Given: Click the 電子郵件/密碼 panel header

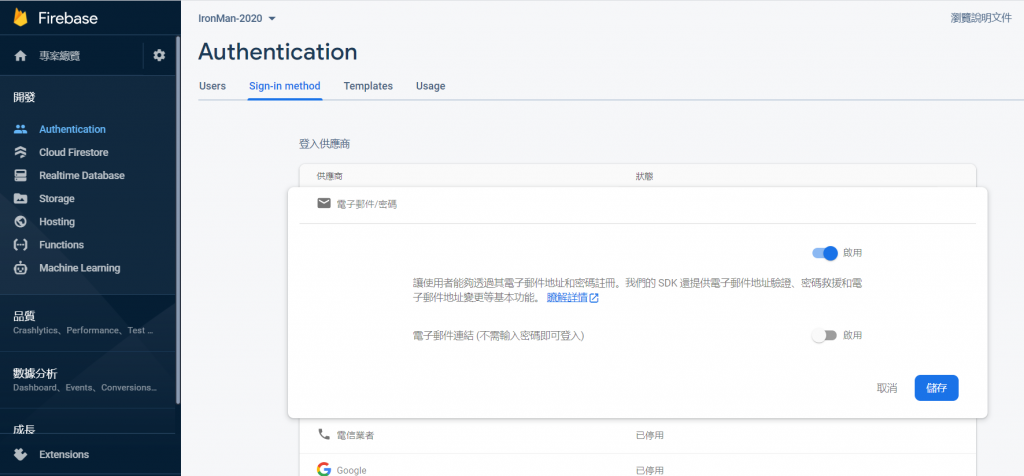Looking at the screenshot, I should [637, 204].
